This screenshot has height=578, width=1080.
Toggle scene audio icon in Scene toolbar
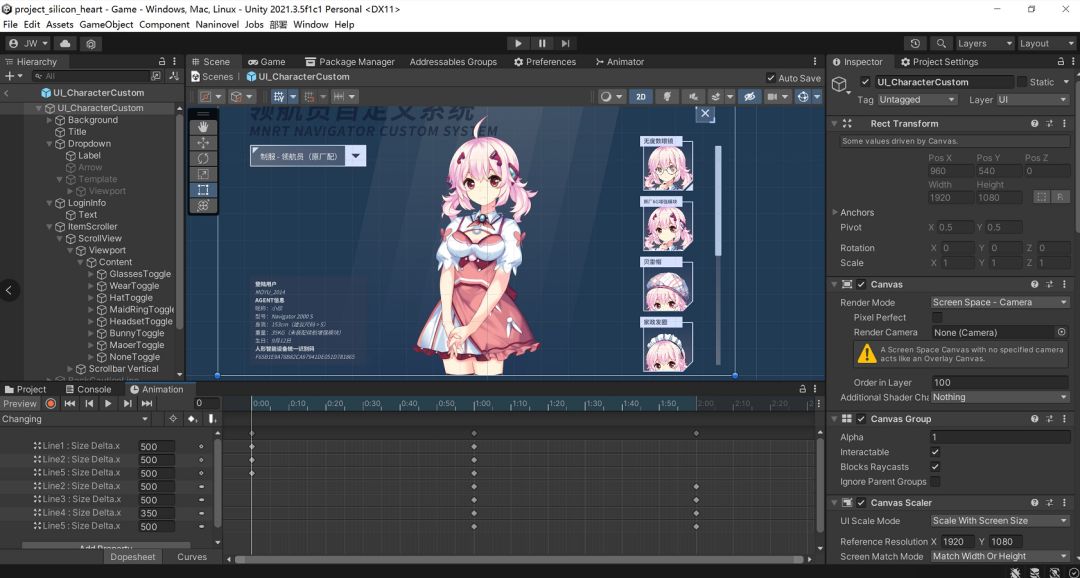coord(693,97)
